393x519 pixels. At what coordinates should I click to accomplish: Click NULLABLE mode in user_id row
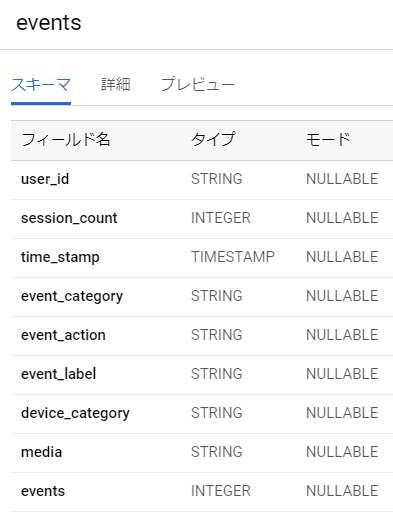(342, 179)
